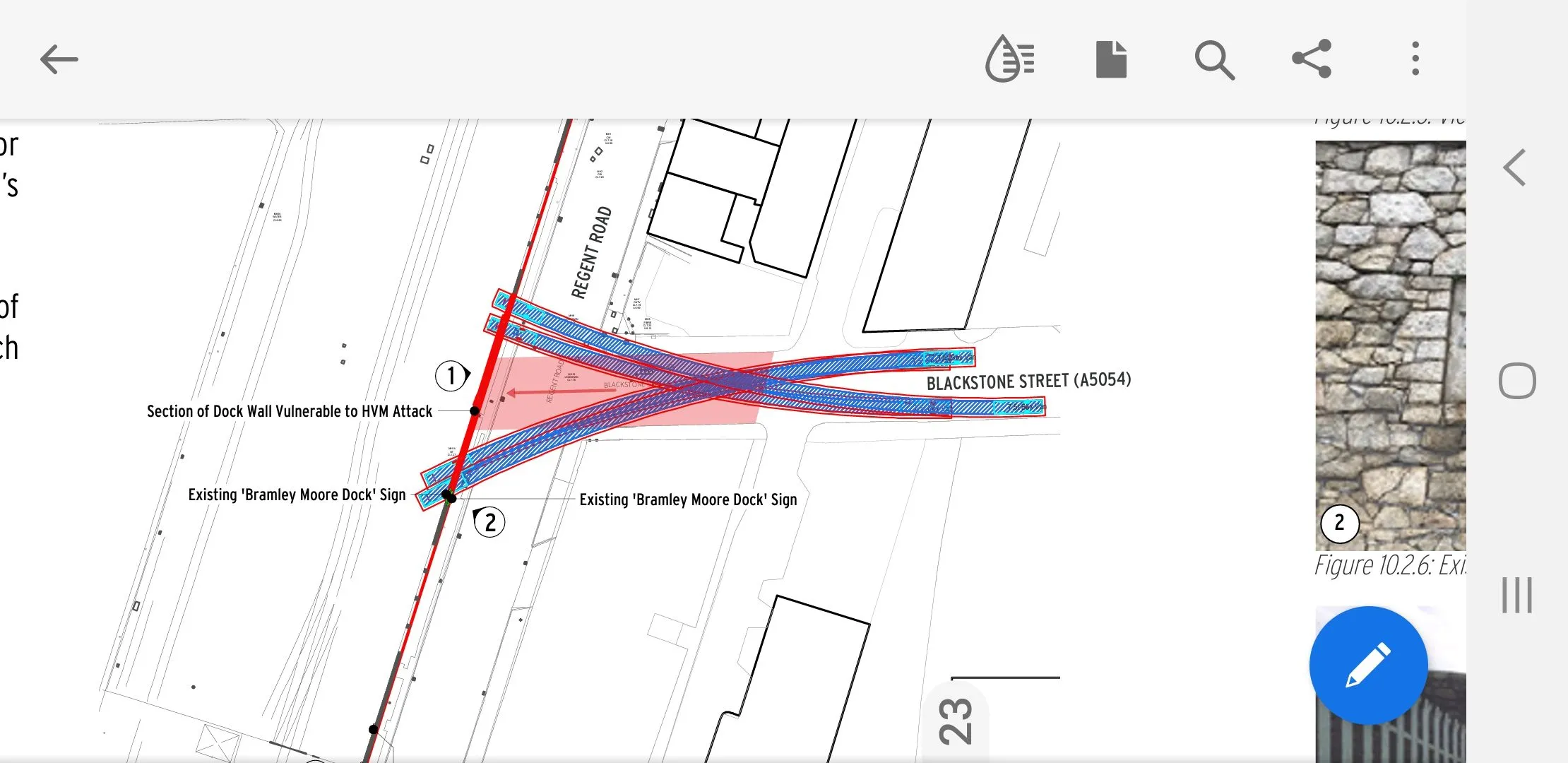The height and width of the screenshot is (763, 1568).
Task: Open the page view mode settings
Action: (1111, 59)
